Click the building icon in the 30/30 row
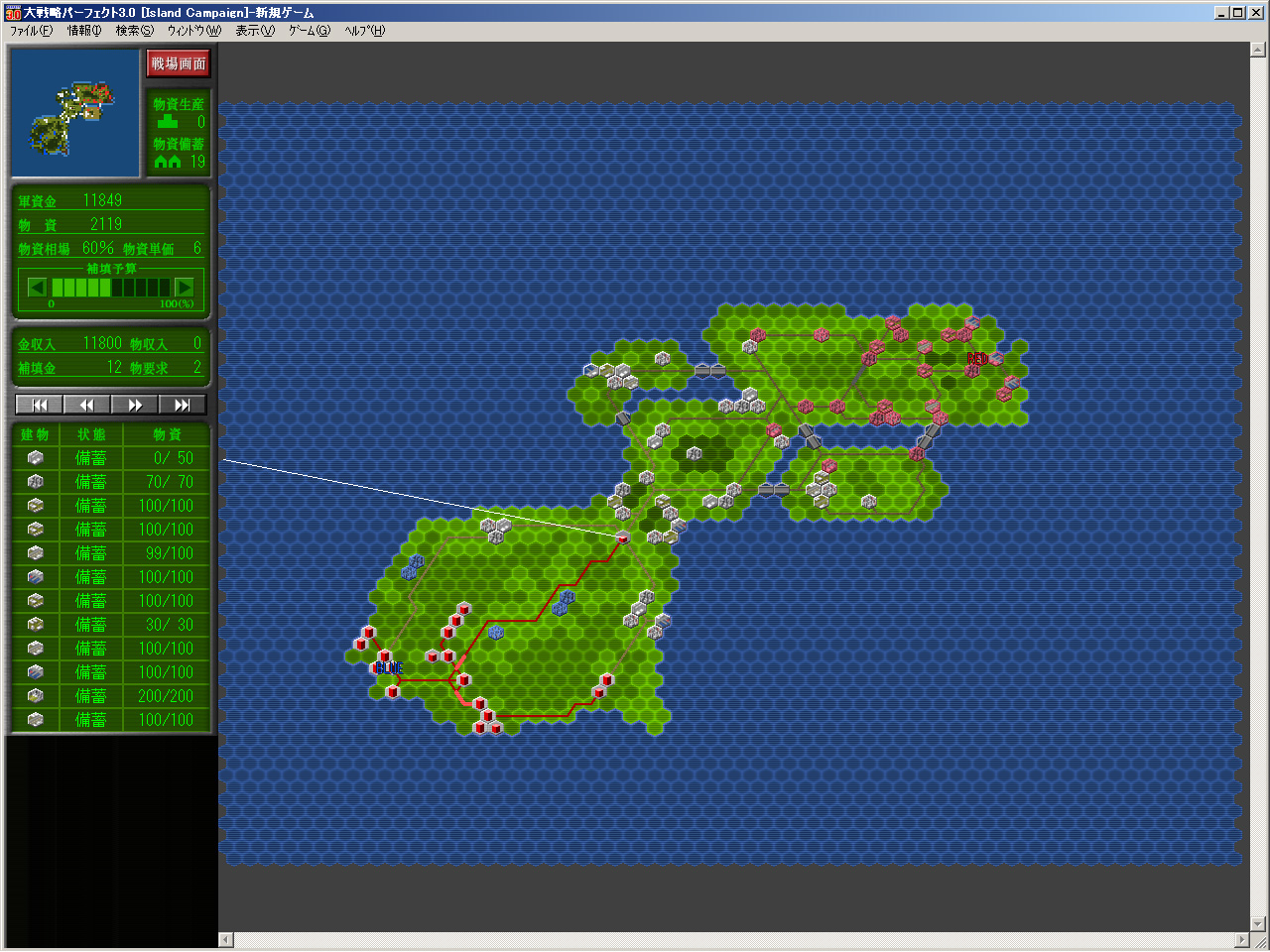The image size is (1270, 952). coord(36,625)
